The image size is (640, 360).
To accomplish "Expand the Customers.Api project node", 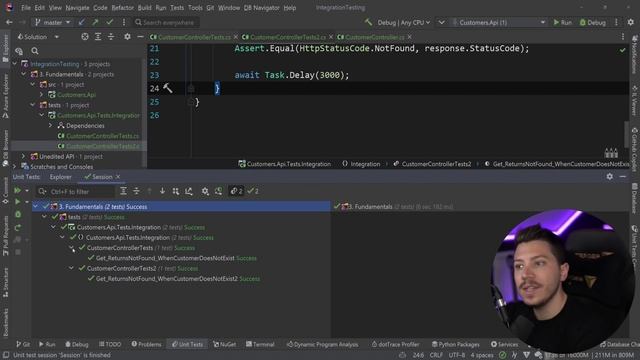I will 42,95.
